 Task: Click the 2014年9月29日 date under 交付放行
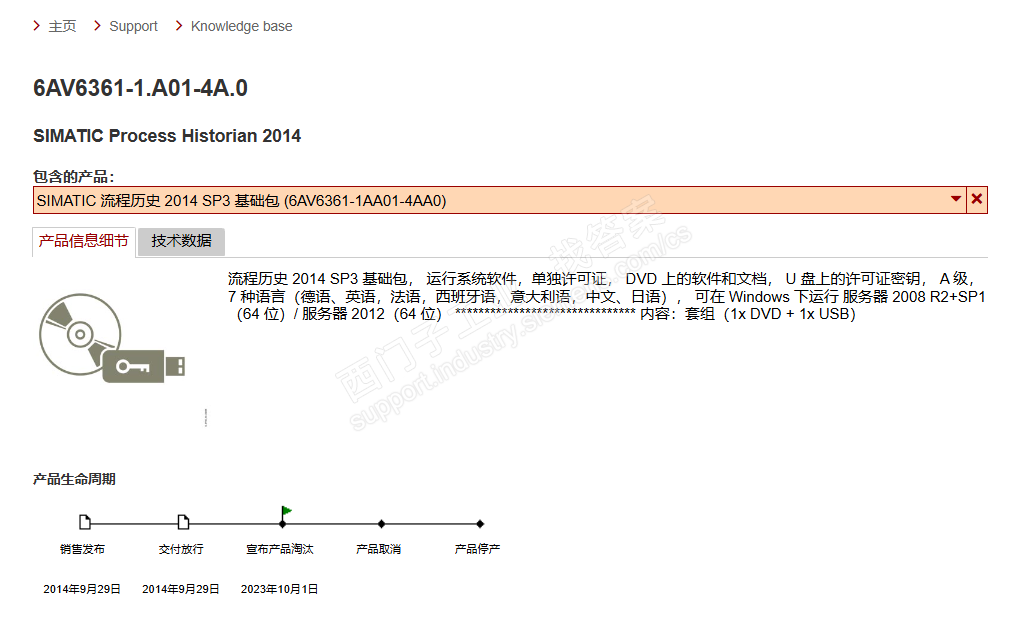(x=181, y=589)
